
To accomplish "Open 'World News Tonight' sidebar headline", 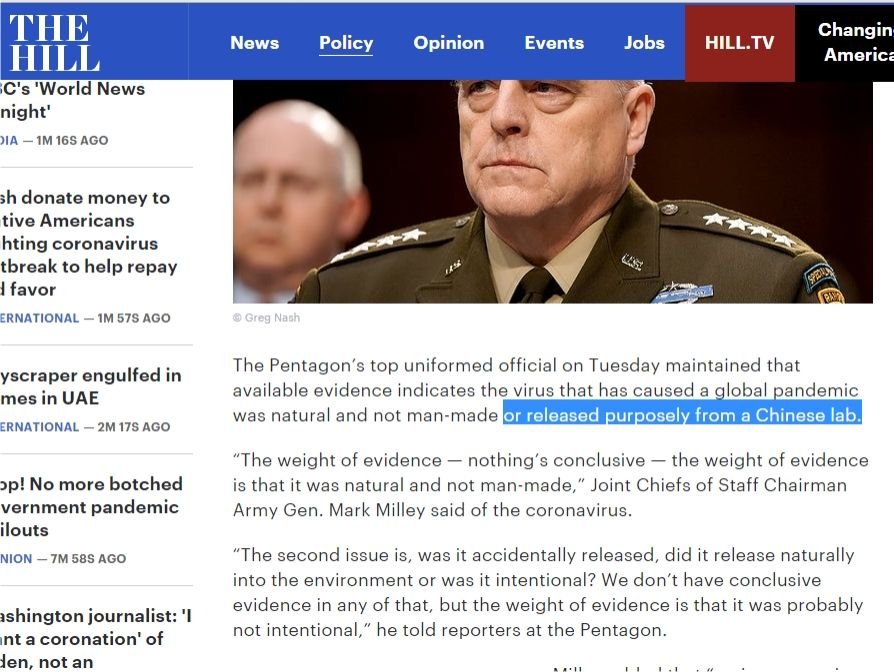I will (x=72, y=100).
